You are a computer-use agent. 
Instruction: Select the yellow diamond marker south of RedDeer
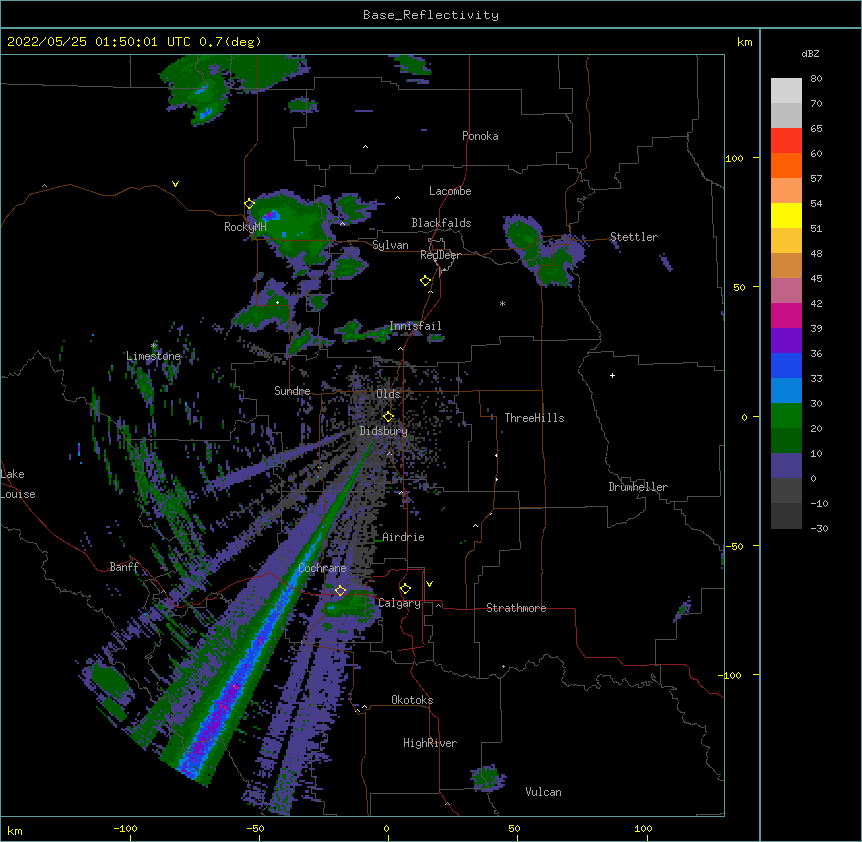point(426,281)
